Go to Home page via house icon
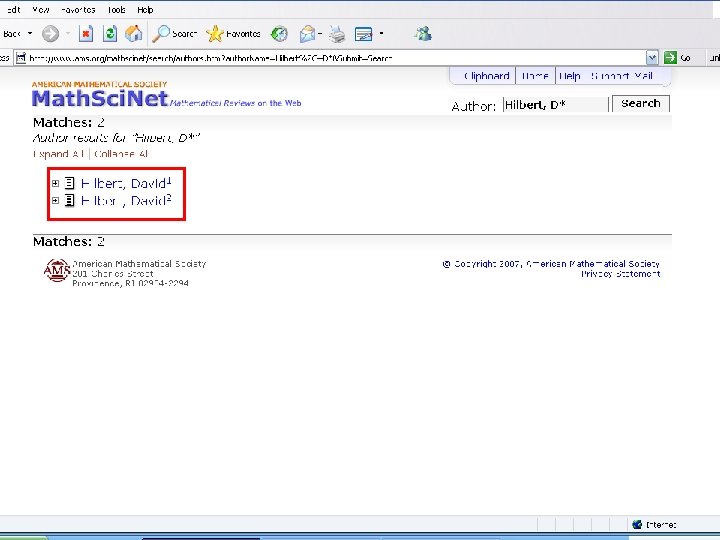This screenshot has width=720, height=540. click(134, 34)
